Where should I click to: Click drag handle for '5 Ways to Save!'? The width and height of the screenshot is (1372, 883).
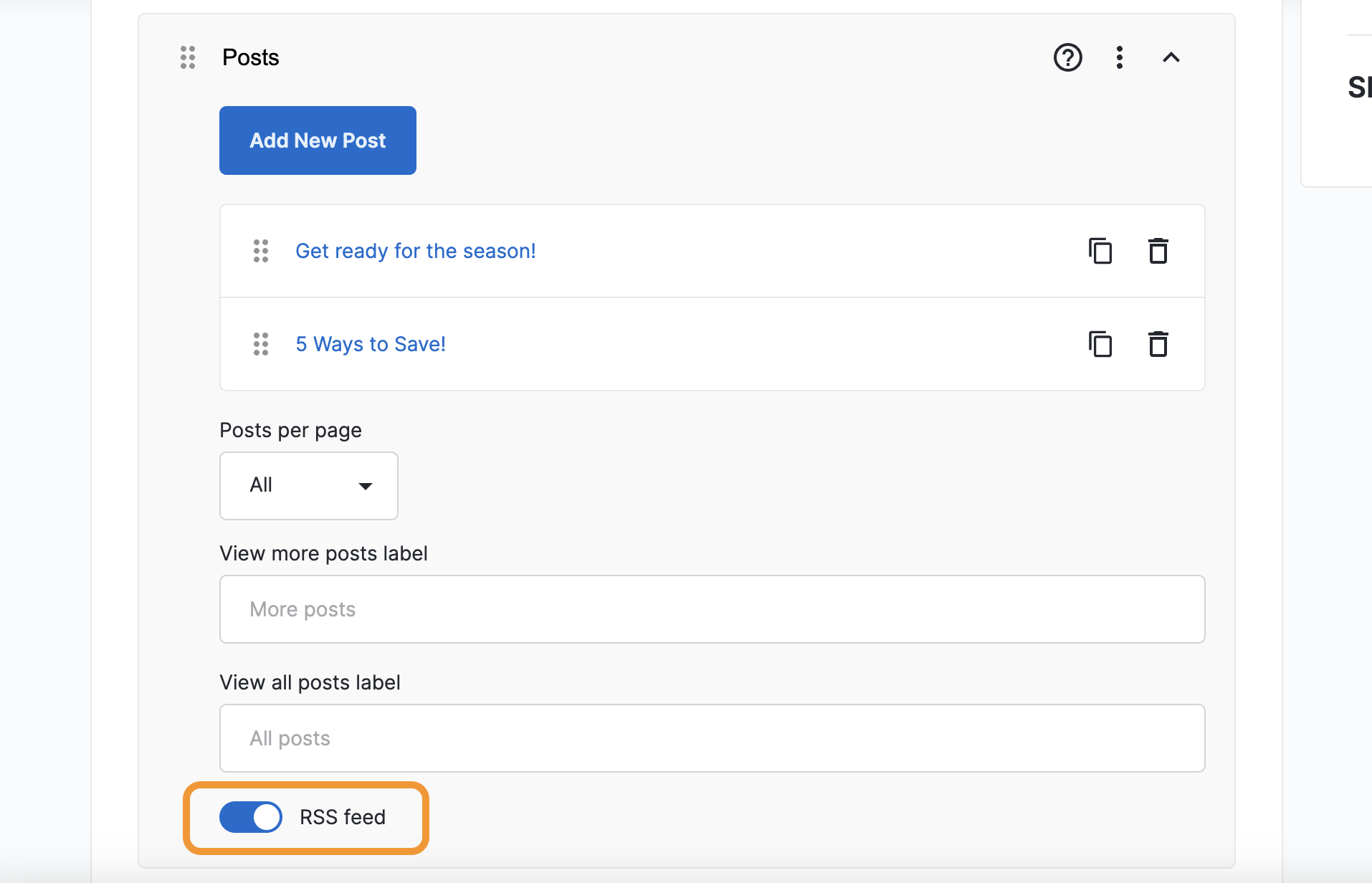(261, 344)
